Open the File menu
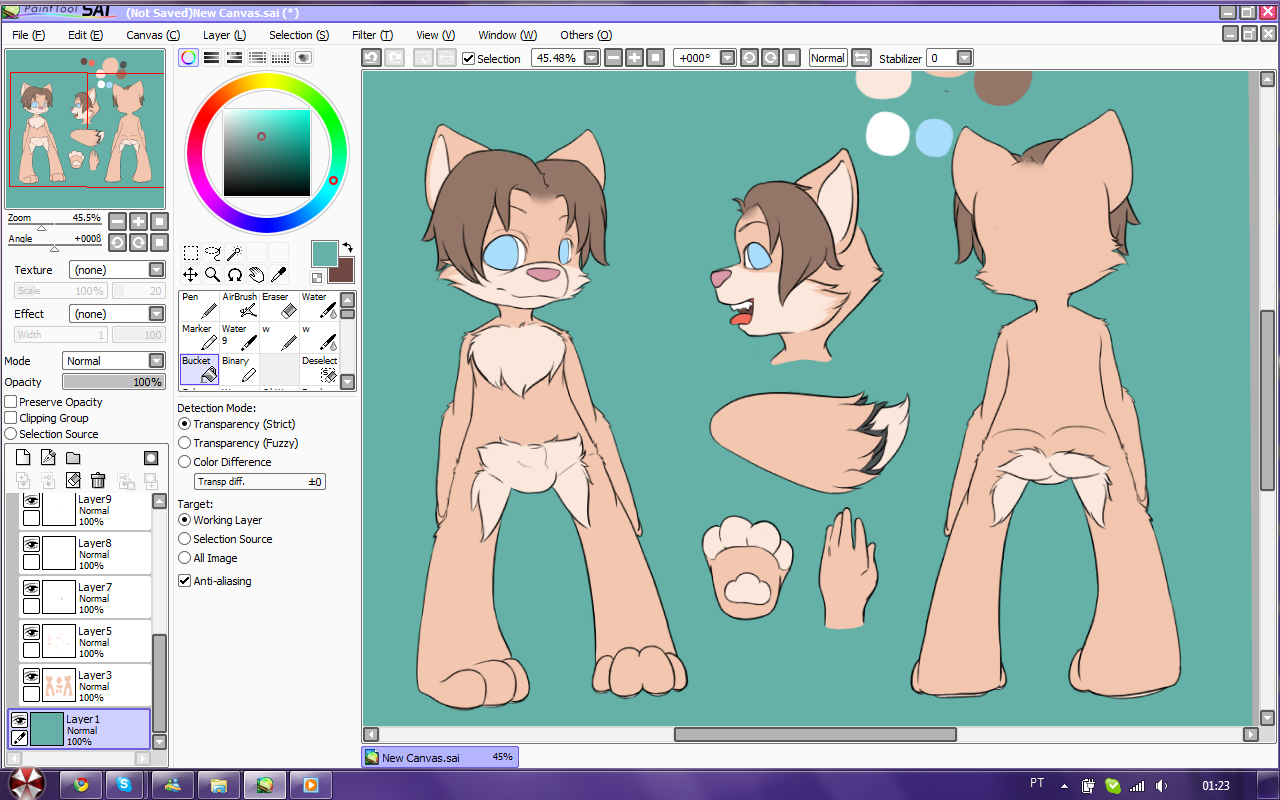 [29, 35]
